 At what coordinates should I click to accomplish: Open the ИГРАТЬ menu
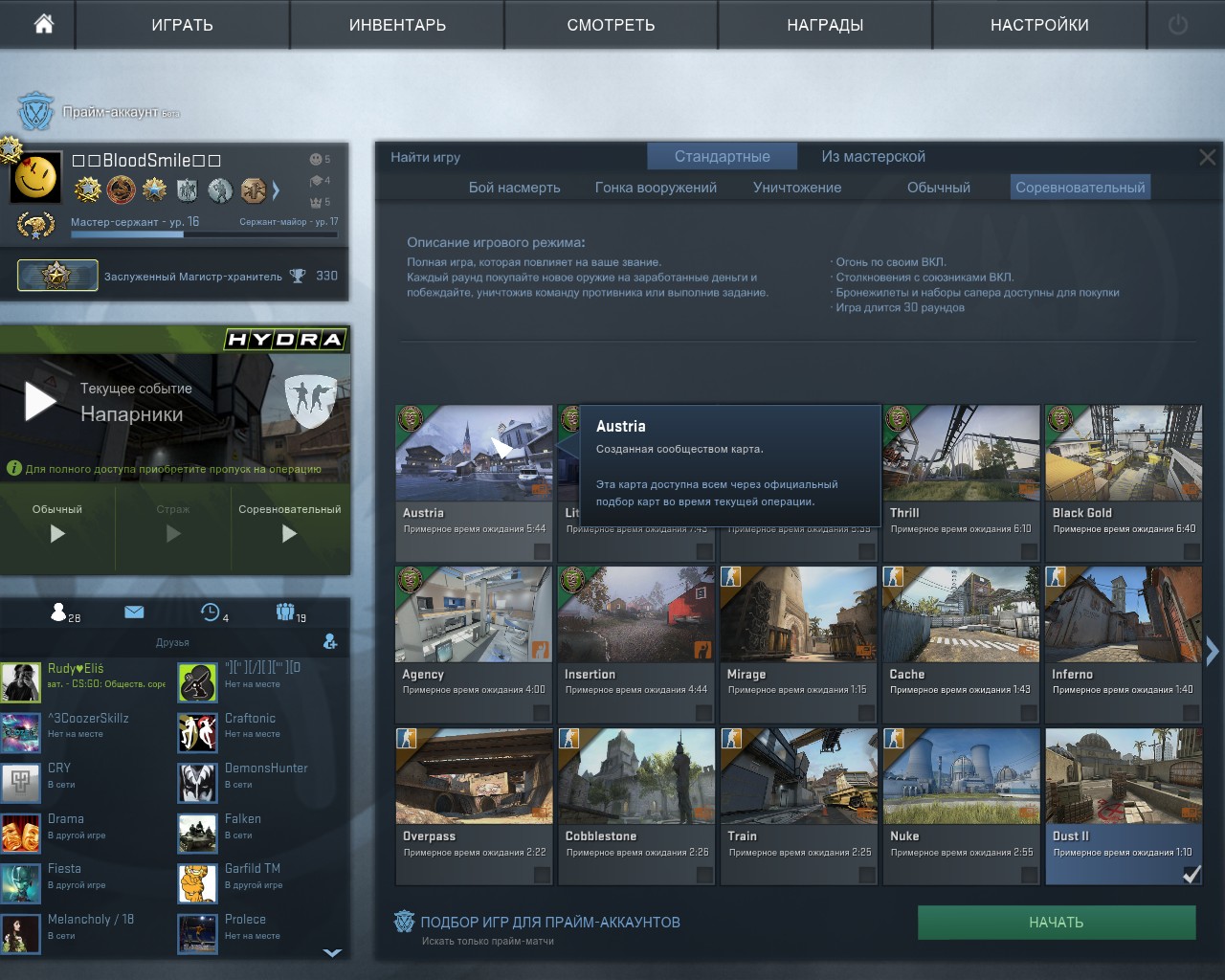click(x=182, y=25)
